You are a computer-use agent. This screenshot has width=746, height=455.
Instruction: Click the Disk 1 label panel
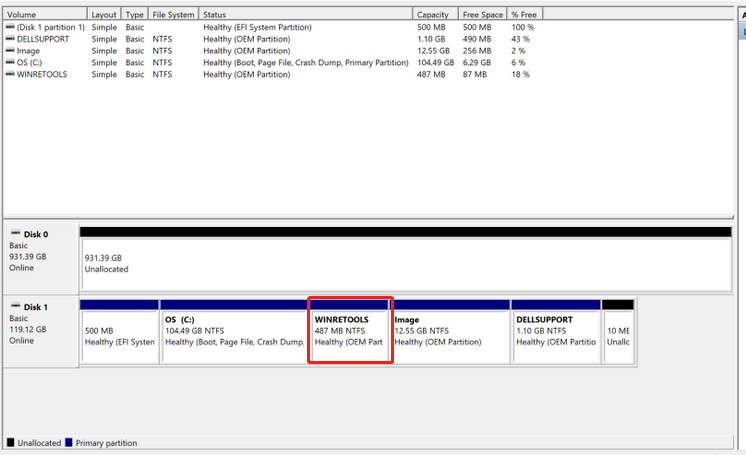(x=41, y=332)
